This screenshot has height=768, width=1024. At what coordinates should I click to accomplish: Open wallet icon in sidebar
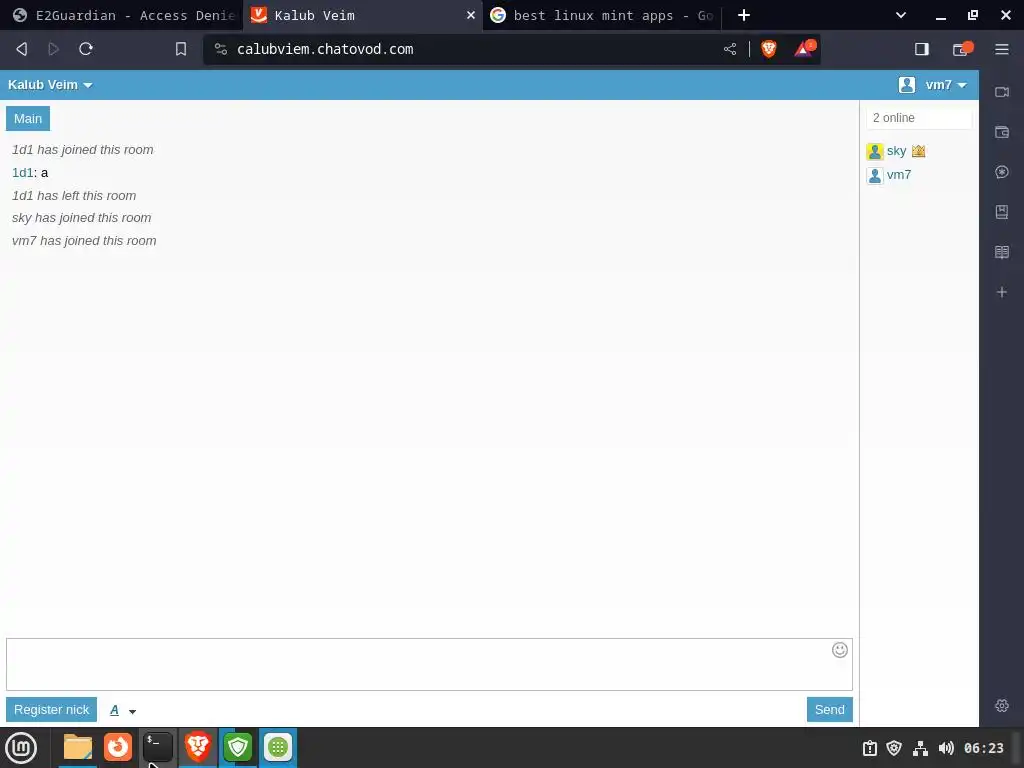pos(1002,133)
